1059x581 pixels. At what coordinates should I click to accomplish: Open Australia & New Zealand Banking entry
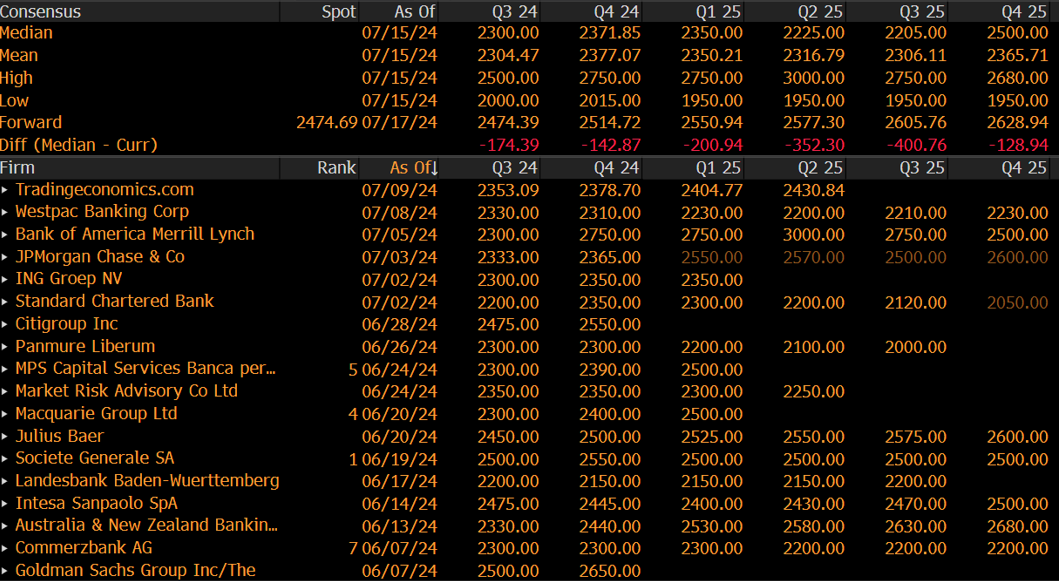click(147, 525)
